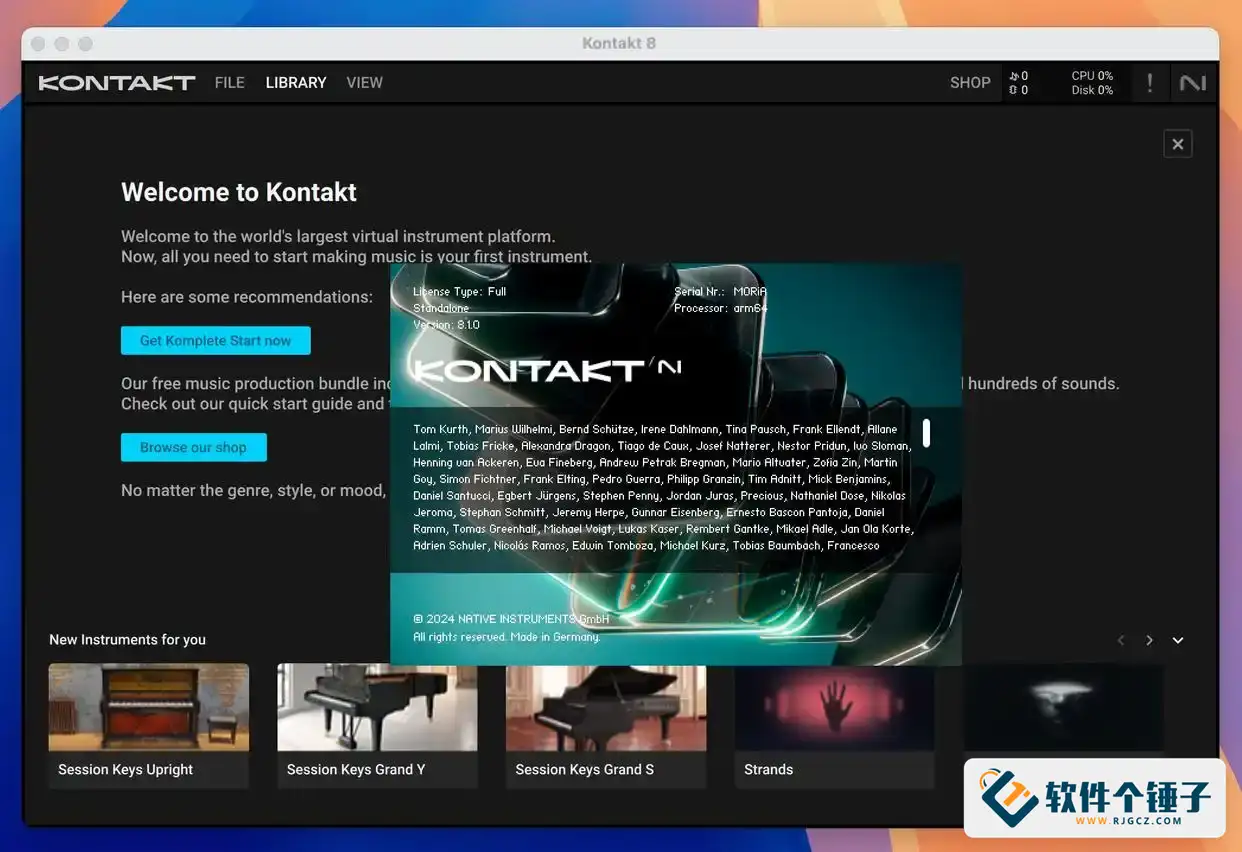1242x852 pixels.
Task: Click the Welcome to Kontakt heading
Action: tap(239, 192)
